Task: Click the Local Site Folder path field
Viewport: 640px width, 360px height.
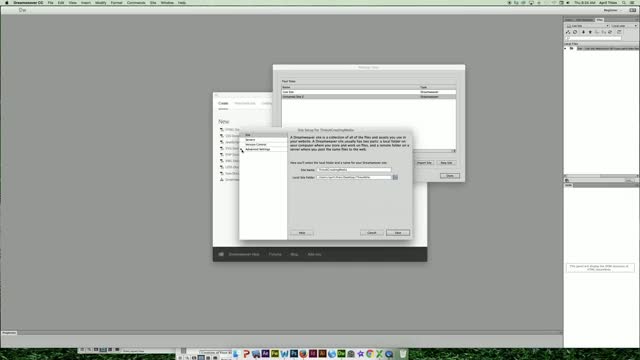Action: pyautogui.click(x=354, y=178)
